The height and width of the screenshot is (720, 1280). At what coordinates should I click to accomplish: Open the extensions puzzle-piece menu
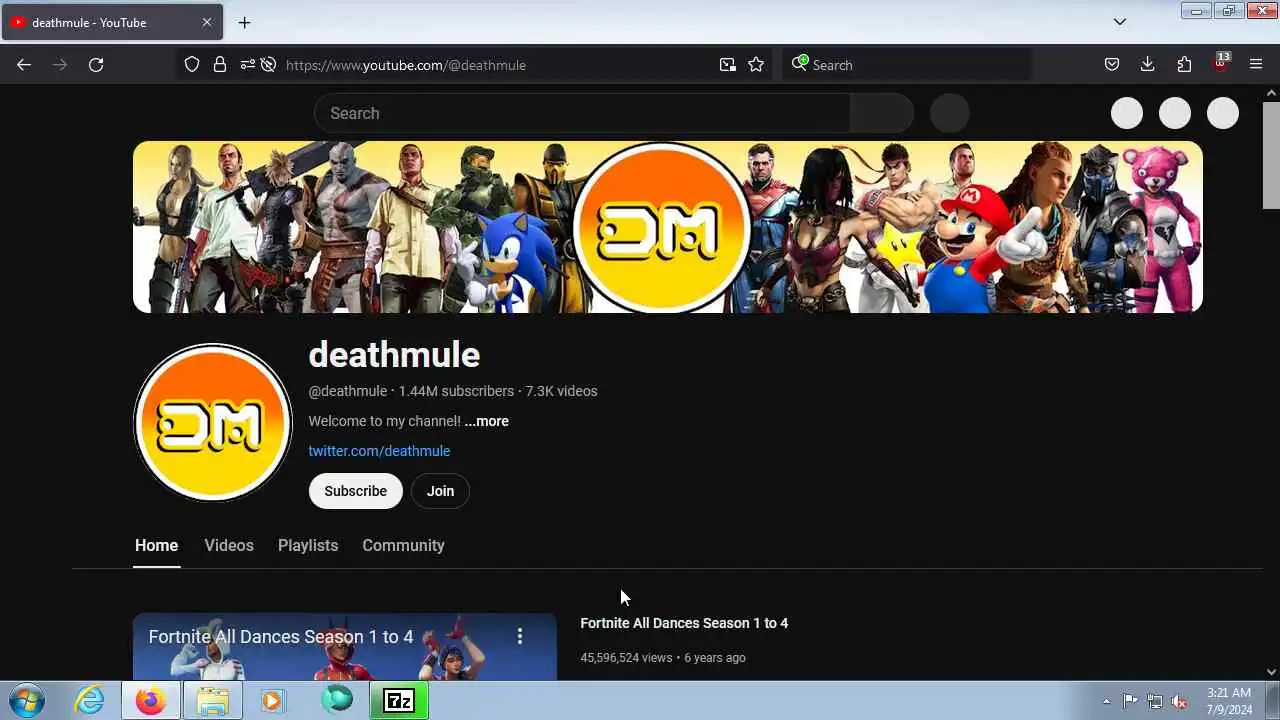point(1184,65)
